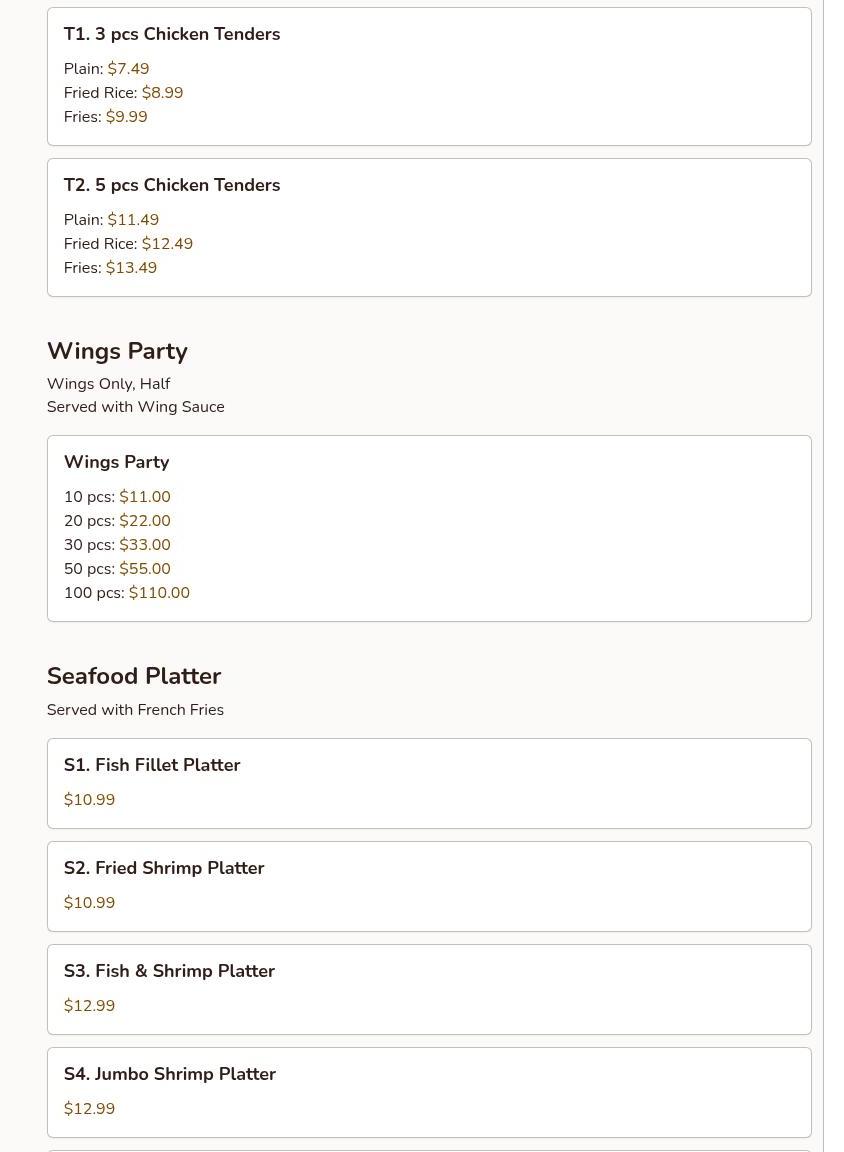Click the Wings Party section heading
Image resolution: width=844 pixels, height=1152 pixels.
point(118,351)
